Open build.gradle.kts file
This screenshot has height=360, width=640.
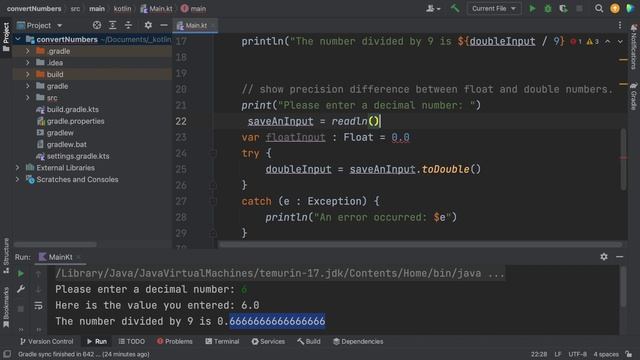click(73, 109)
